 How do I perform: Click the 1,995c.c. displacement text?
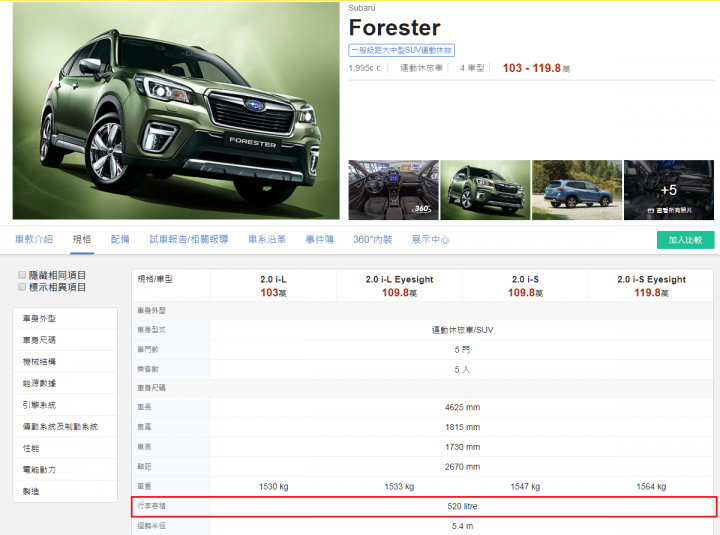pyautogui.click(x=366, y=68)
